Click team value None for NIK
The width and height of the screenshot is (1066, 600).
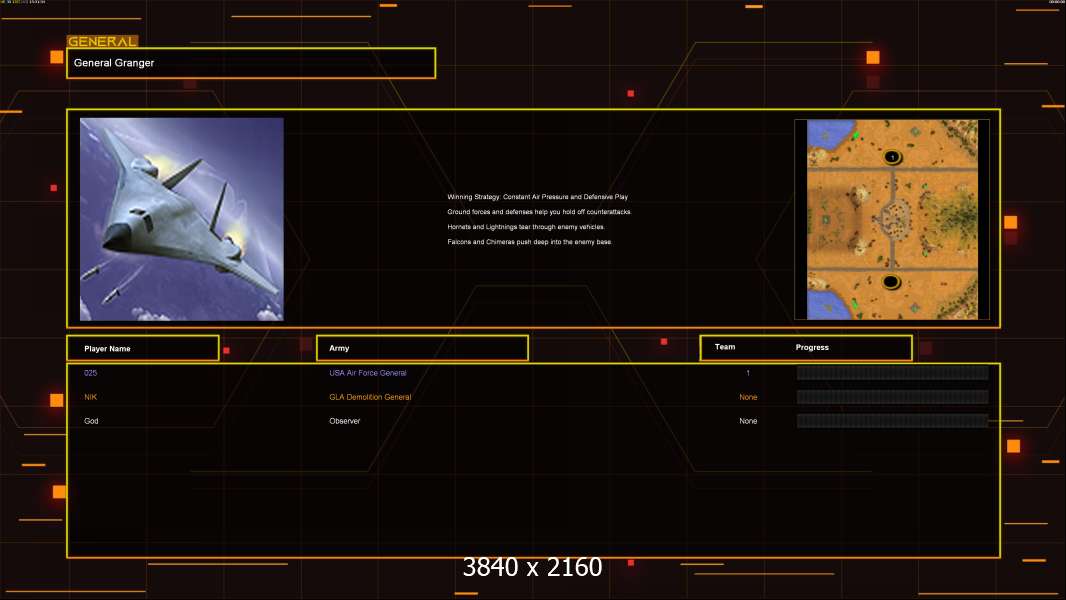click(x=748, y=397)
